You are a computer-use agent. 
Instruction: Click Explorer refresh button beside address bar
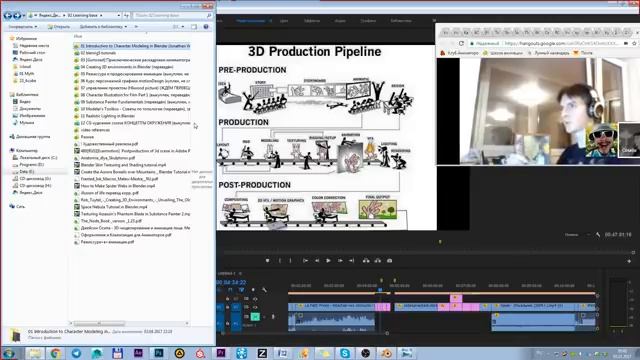tap(126, 16)
